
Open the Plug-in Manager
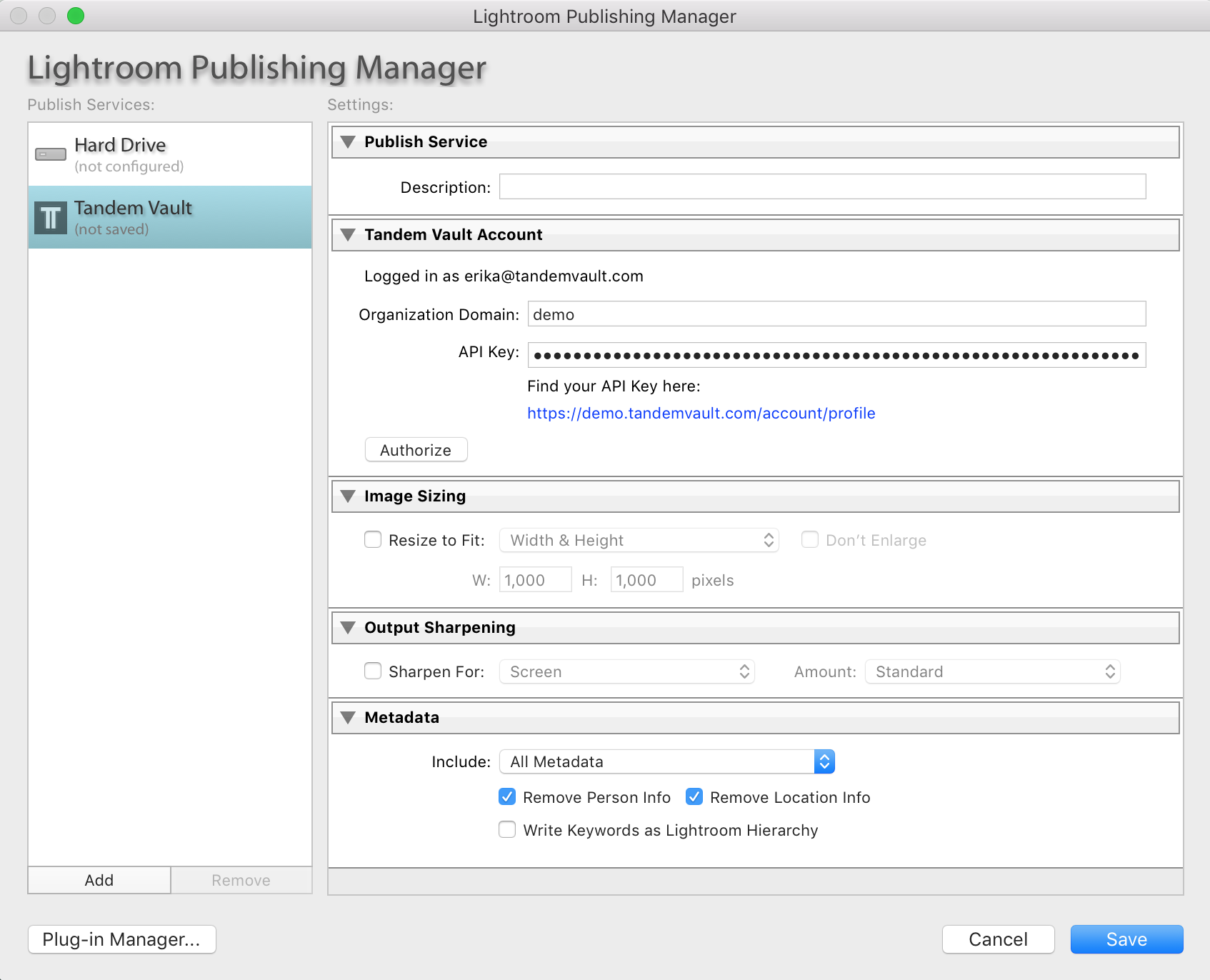pos(121,939)
